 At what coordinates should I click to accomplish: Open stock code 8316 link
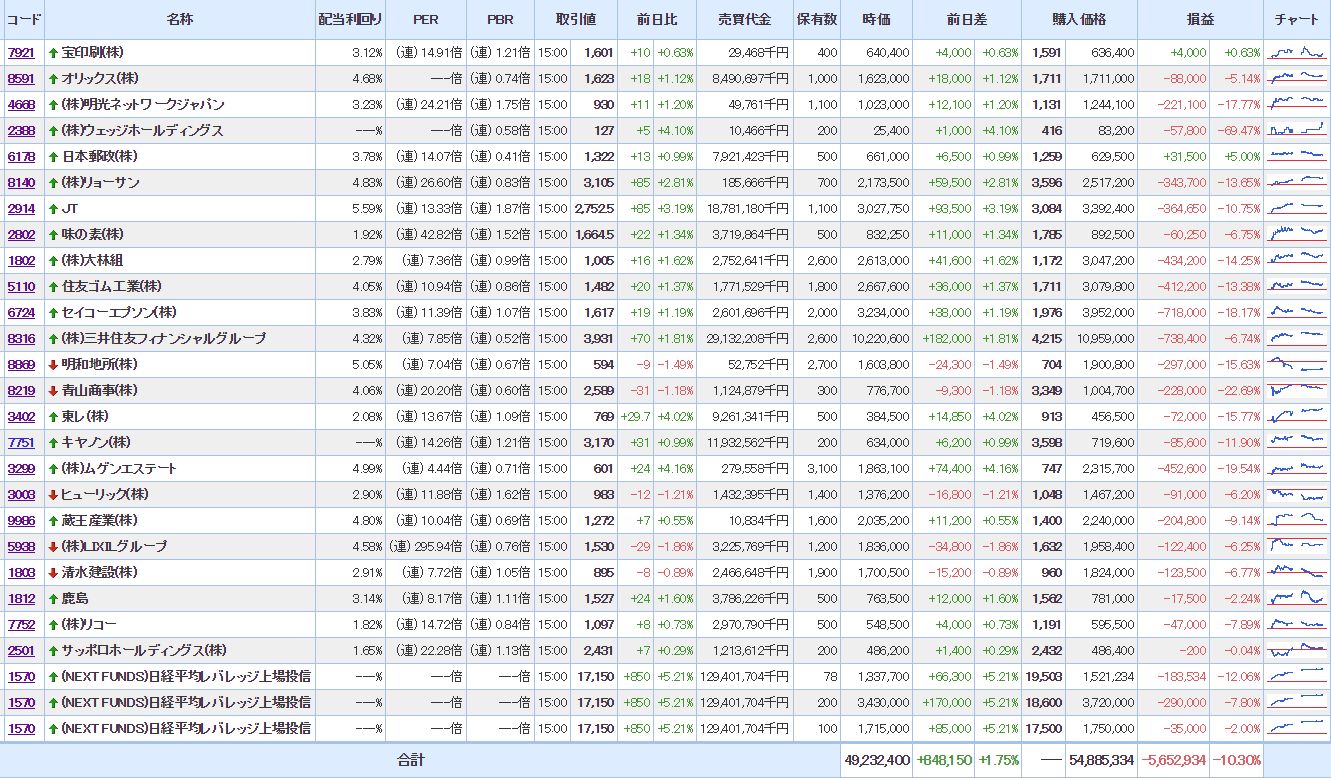click(21, 339)
